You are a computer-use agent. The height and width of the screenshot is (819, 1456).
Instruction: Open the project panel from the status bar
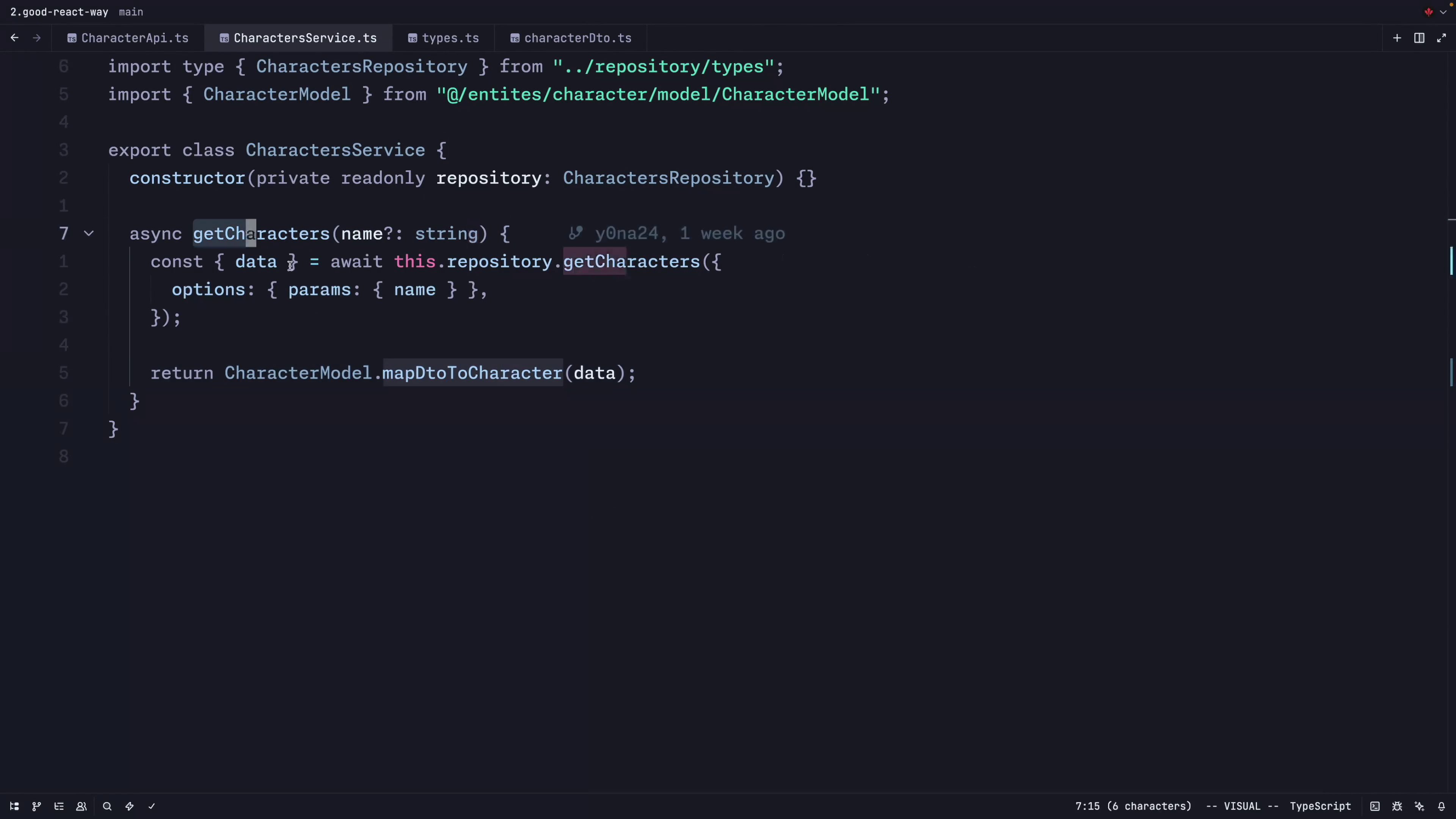click(14, 806)
